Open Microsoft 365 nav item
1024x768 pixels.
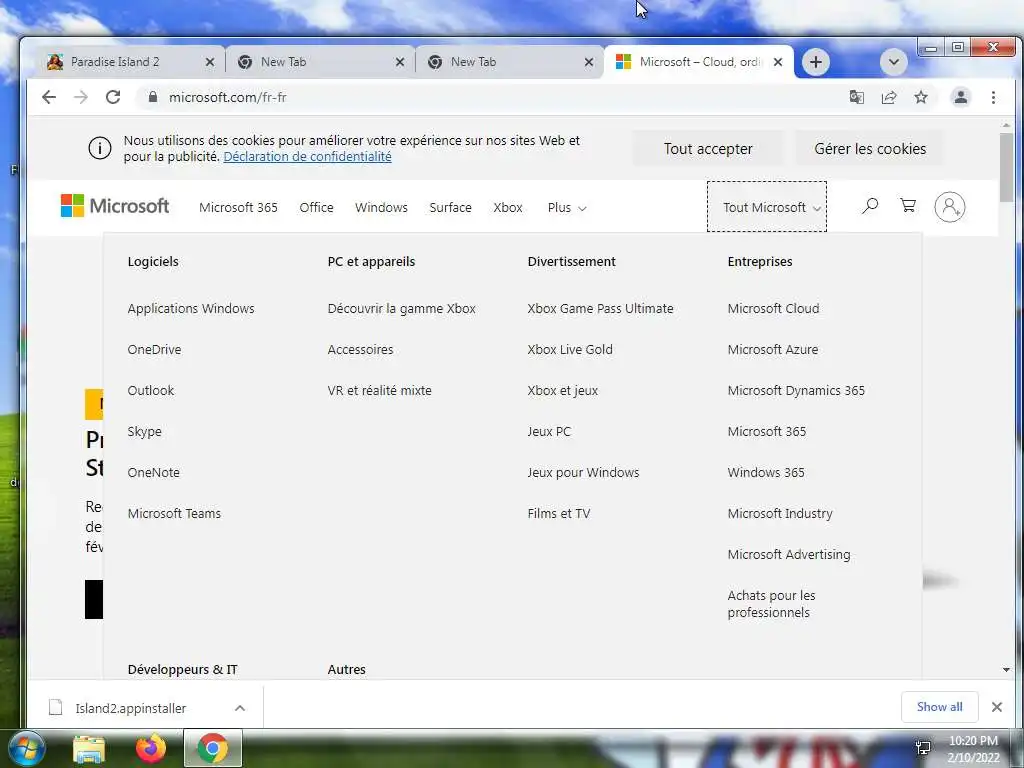click(x=238, y=208)
